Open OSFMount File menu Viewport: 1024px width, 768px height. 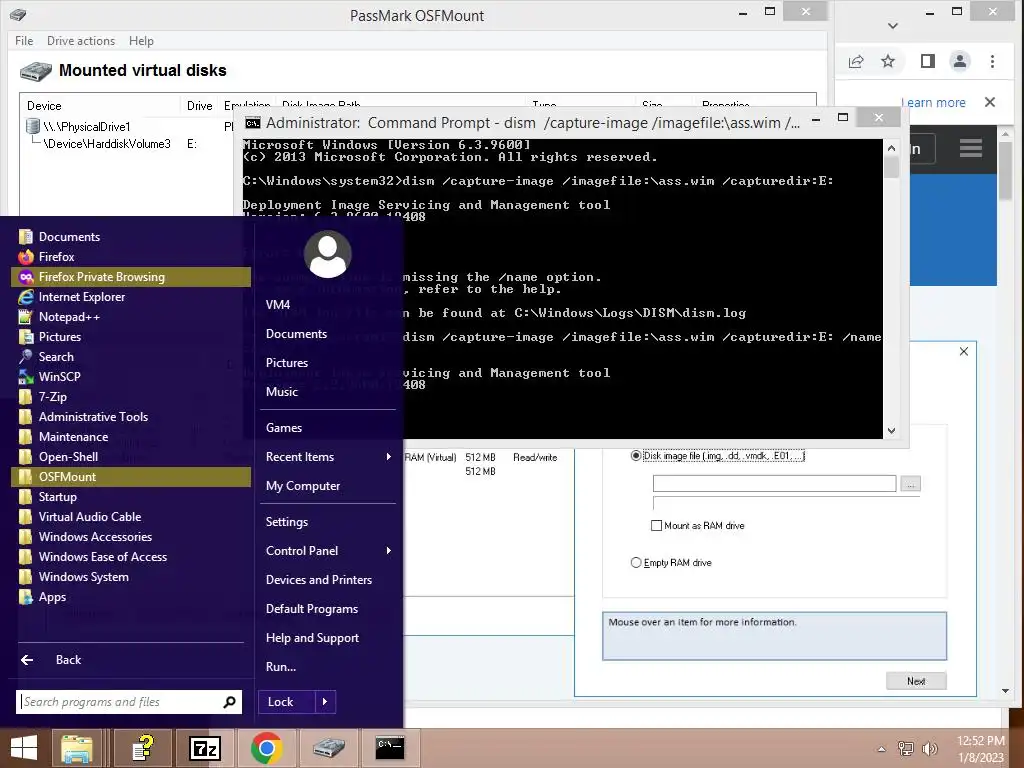point(24,40)
